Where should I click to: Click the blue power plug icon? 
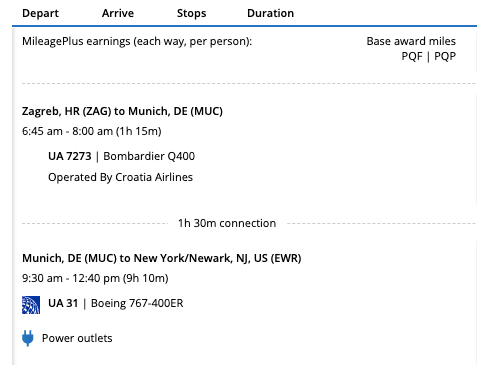tap(28, 338)
